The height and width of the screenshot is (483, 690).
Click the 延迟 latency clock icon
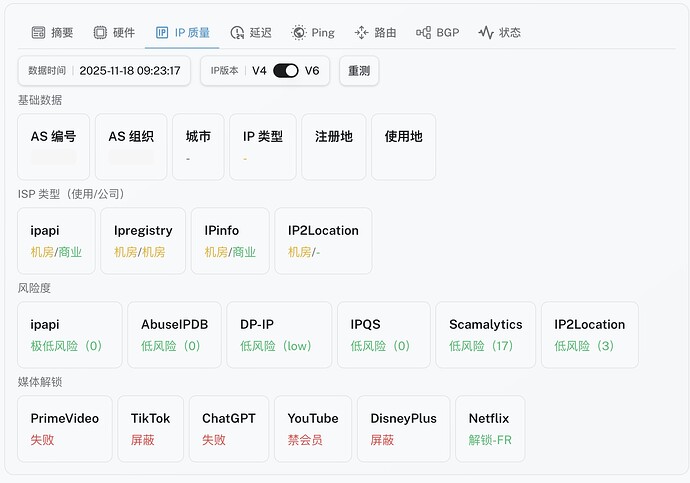pos(237,33)
